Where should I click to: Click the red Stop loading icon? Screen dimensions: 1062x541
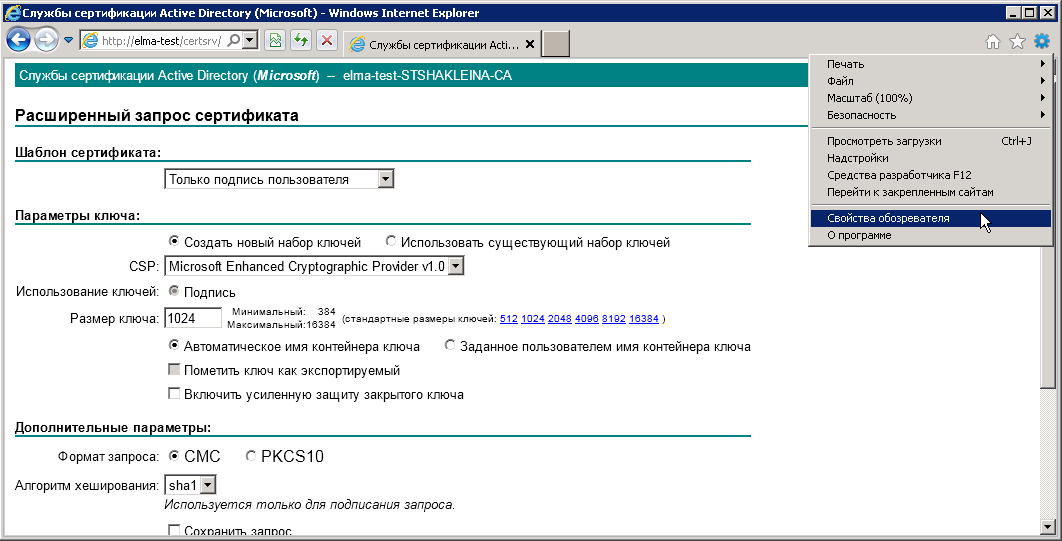(326, 41)
